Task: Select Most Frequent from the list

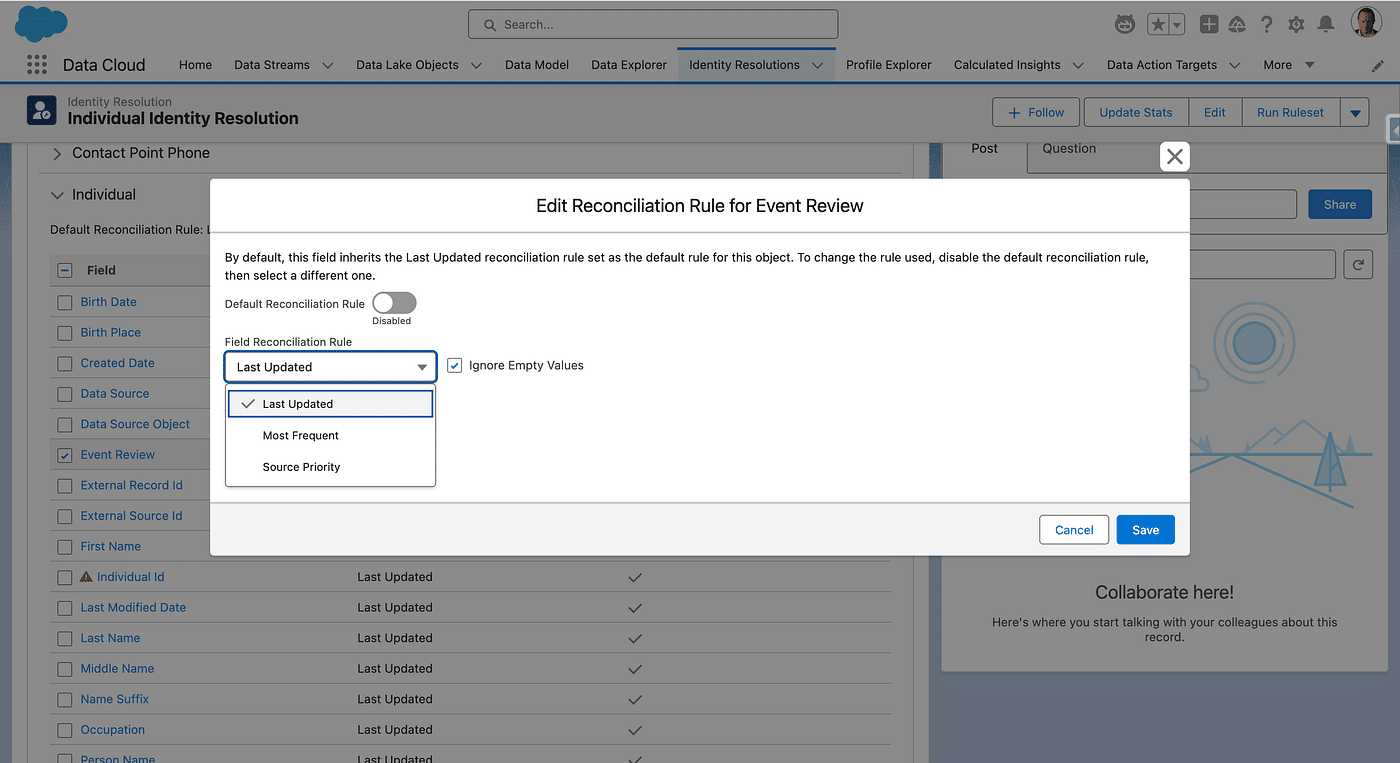Action: (301, 435)
